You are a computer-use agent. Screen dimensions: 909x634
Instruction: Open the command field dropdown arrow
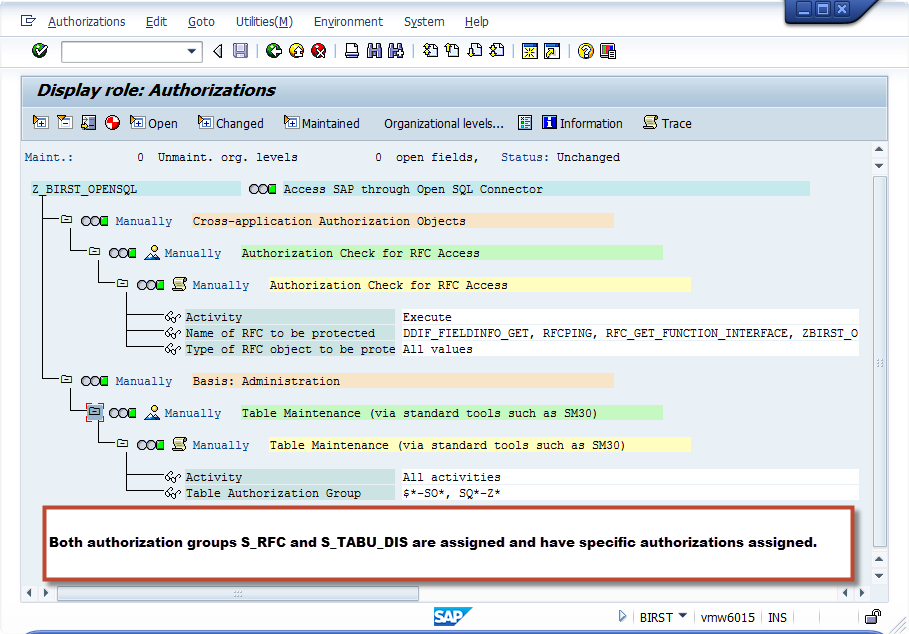coord(193,51)
